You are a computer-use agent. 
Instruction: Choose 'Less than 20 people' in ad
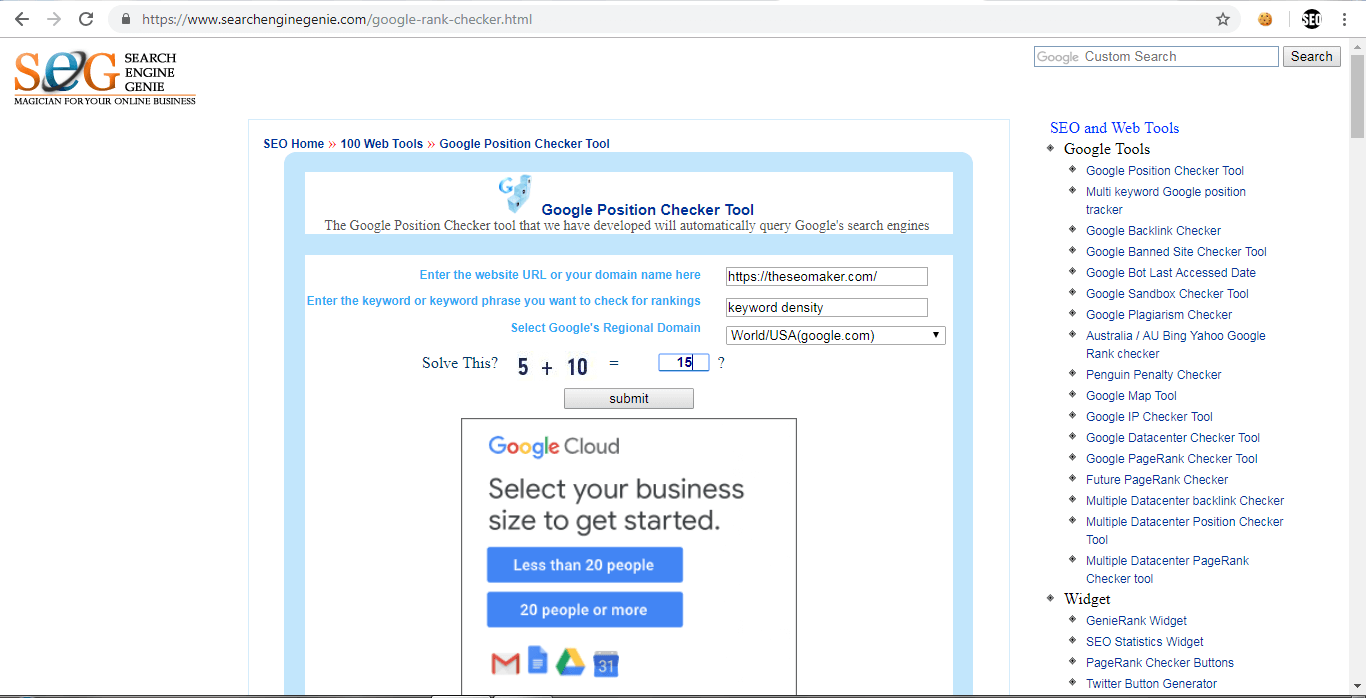(584, 565)
